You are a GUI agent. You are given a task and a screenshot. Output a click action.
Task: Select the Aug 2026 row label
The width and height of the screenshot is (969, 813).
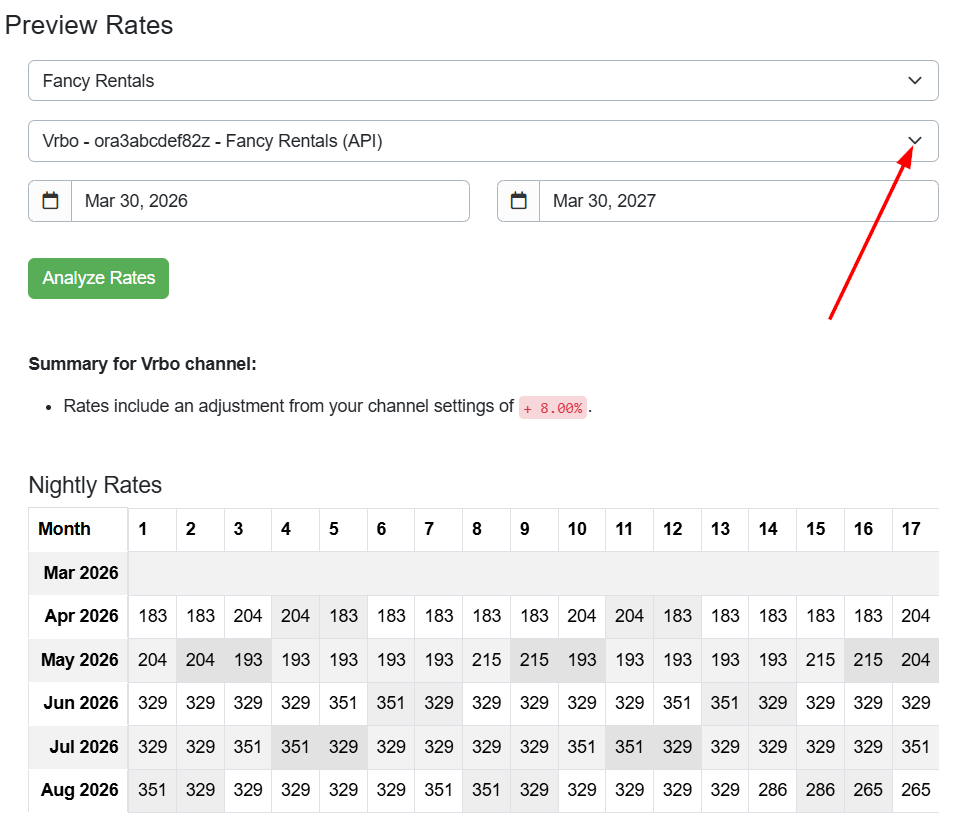point(78,790)
